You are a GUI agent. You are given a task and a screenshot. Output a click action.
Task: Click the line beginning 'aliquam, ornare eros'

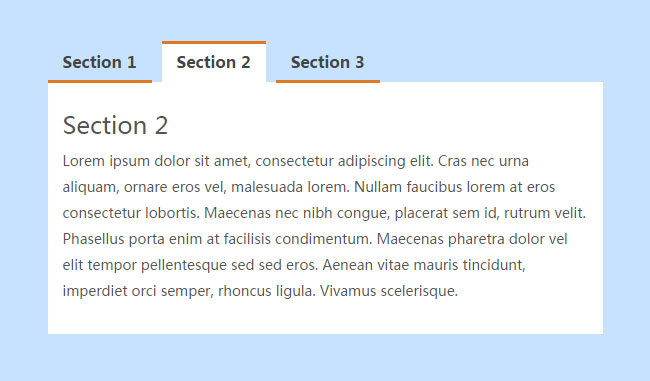click(x=309, y=187)
